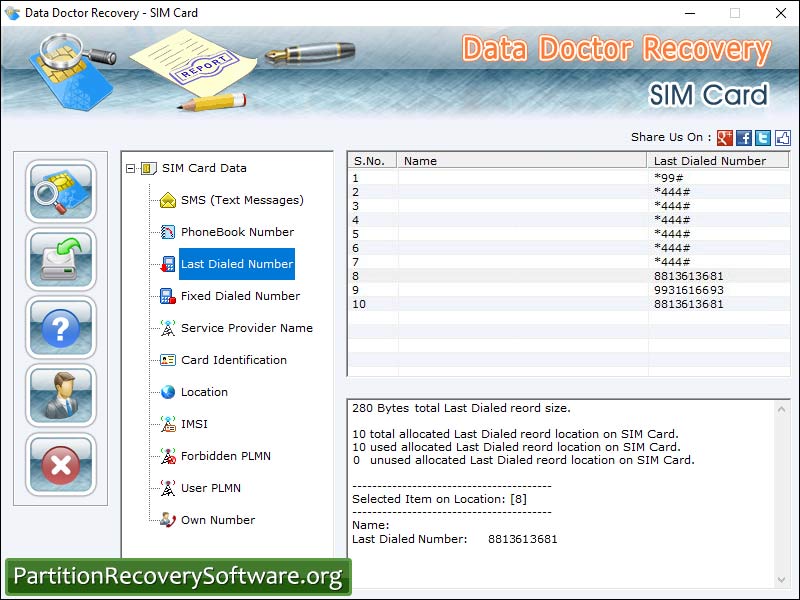Click the IMSI tower icon
The image size is (800, 600).
coord(168,424)
